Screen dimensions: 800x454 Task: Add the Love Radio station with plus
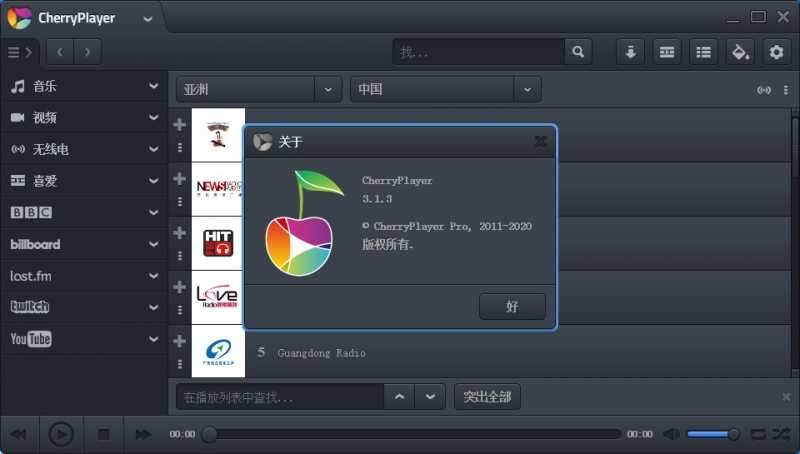pyautogui.click(x=180, y=287)
